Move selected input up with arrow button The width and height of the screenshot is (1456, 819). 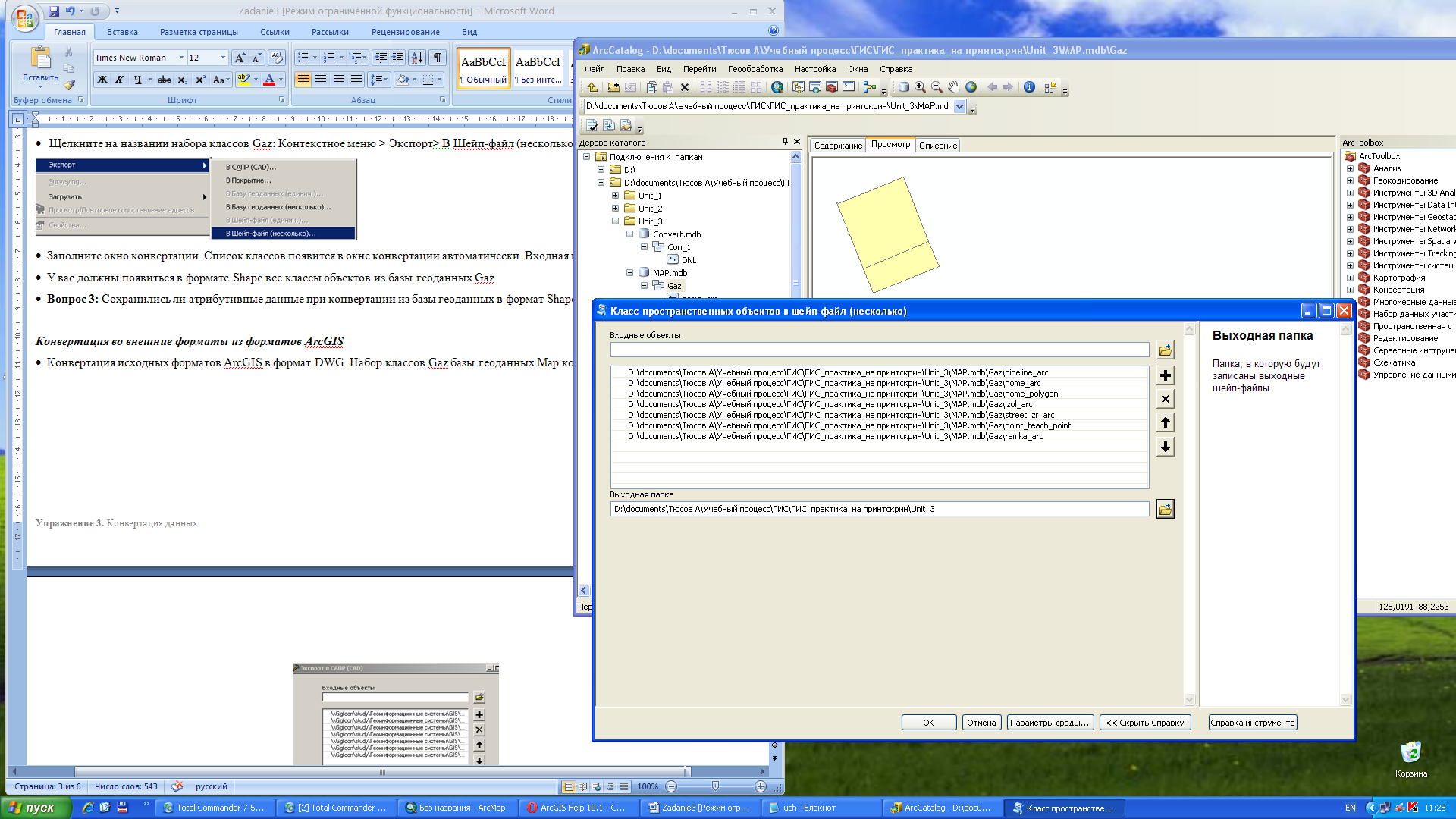pyautogui.click(x=1166, y=422)
